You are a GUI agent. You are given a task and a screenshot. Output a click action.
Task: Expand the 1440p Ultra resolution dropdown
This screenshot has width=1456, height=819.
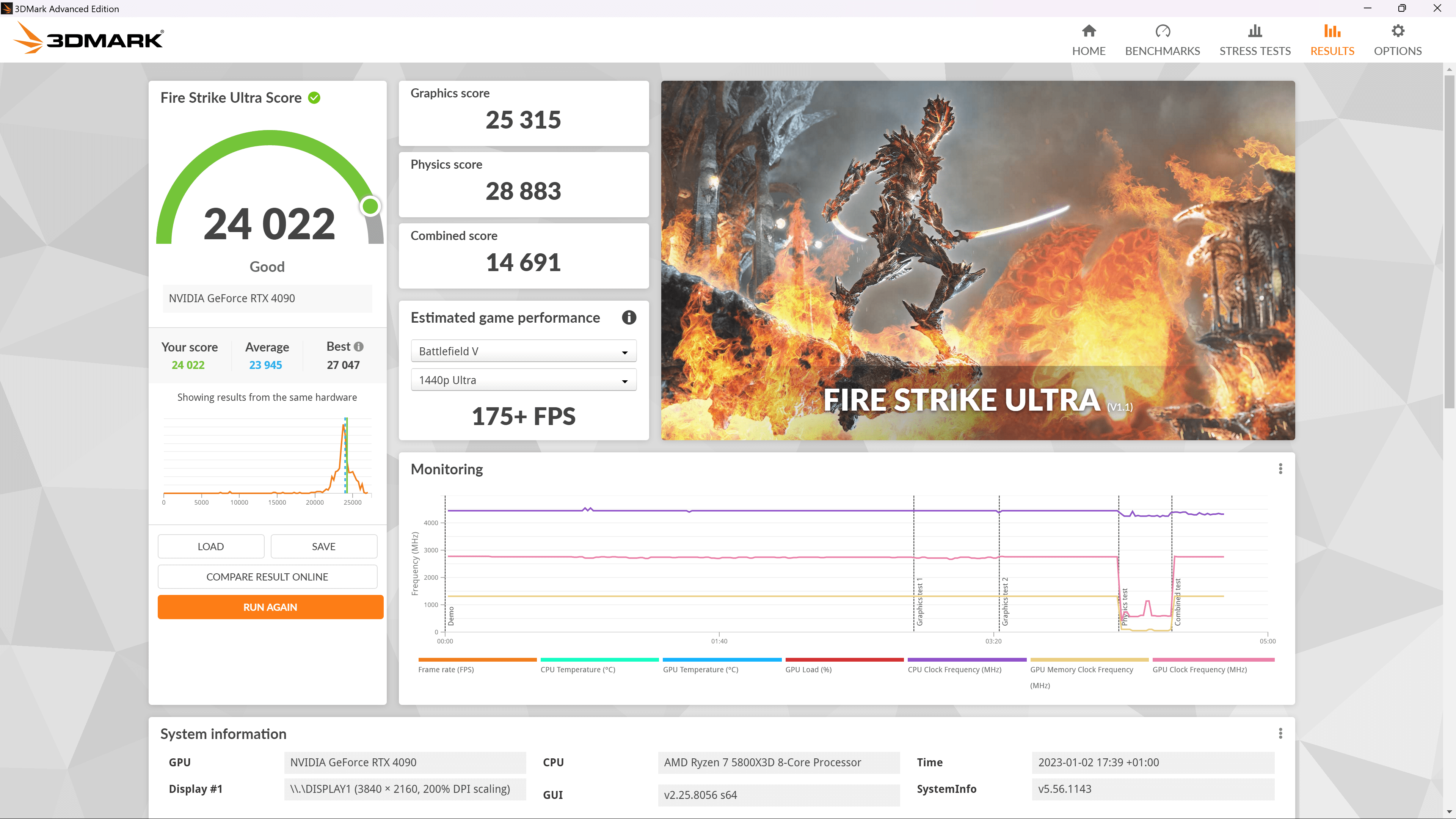click(523, 380)
